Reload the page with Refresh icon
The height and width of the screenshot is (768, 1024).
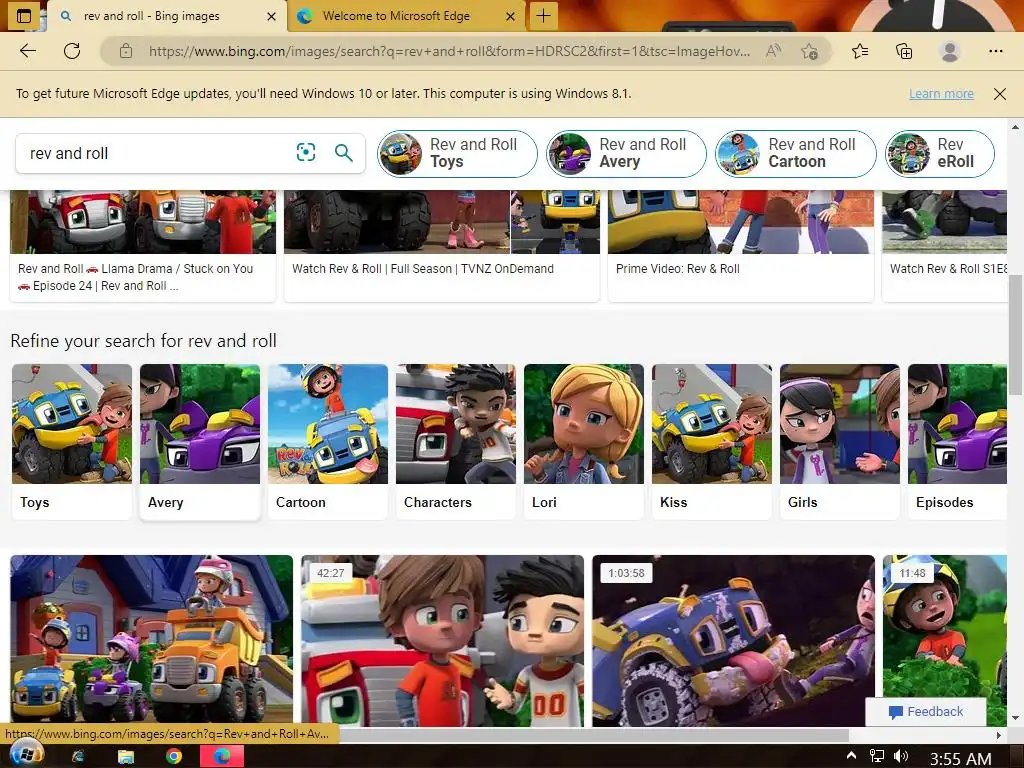(72, 51)
